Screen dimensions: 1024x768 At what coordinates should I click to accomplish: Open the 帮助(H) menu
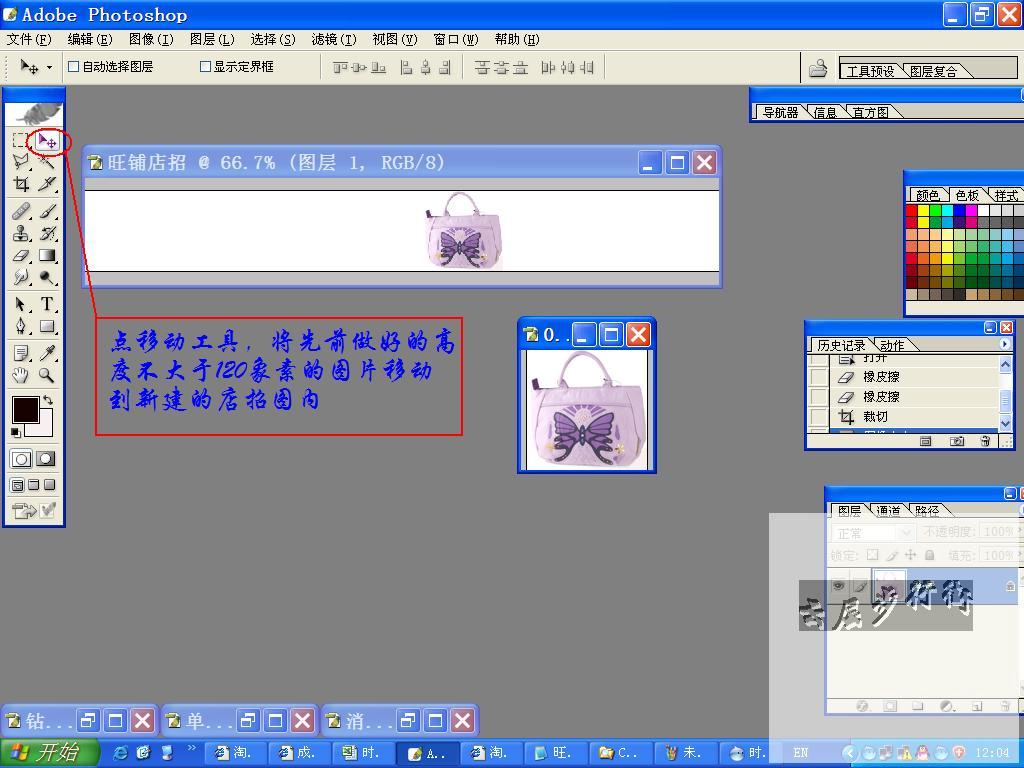(x=517, y=40)
